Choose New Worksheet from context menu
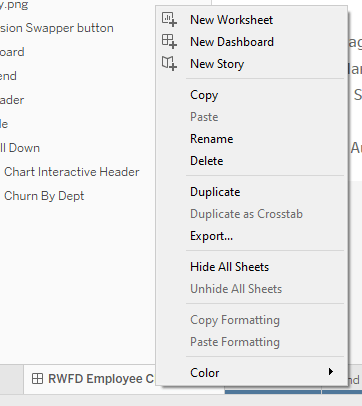The width and height of the screenshot is (362, 406). point(251,20)
